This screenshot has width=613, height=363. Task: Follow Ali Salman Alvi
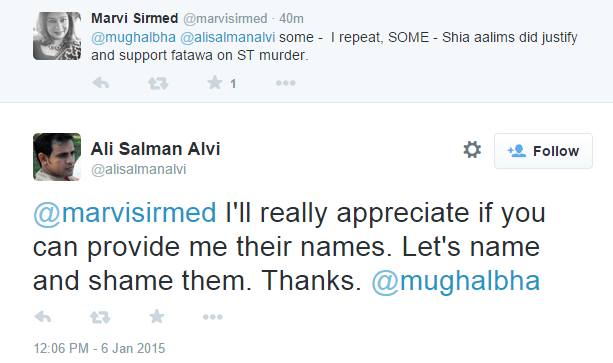click(543, 151)
